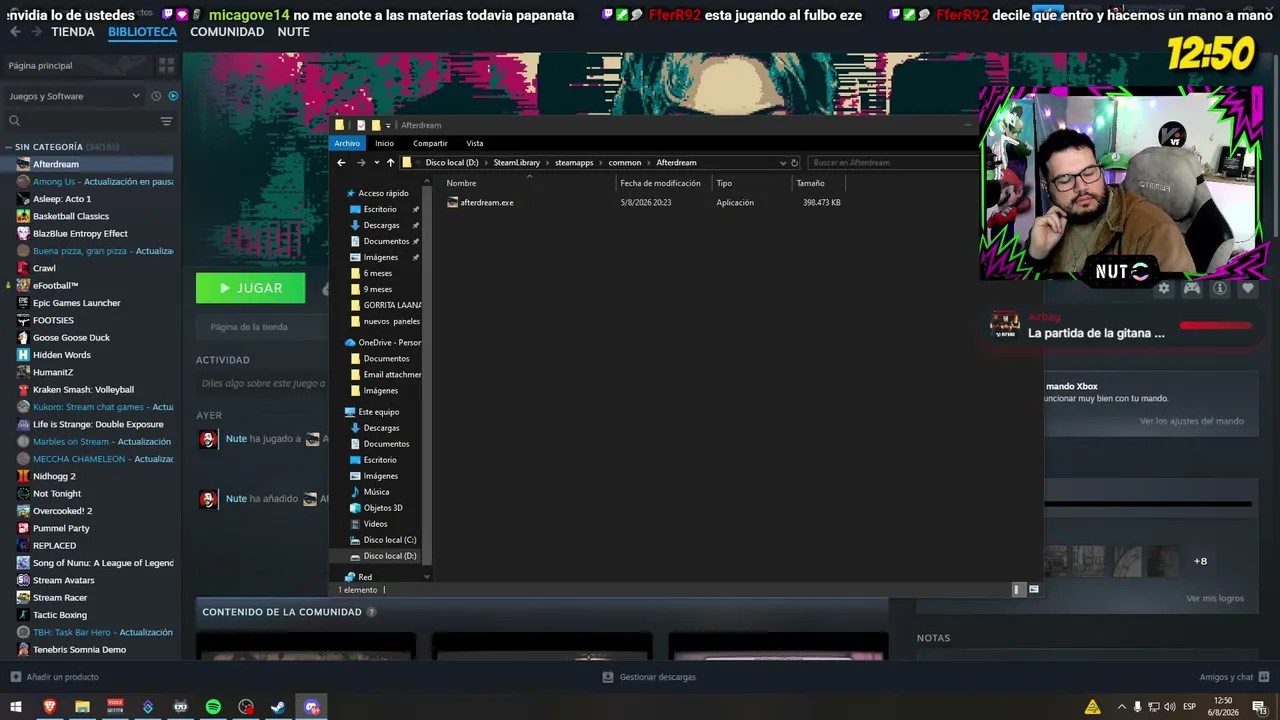Open the Steam library grid view icon

tap(166, 65)
